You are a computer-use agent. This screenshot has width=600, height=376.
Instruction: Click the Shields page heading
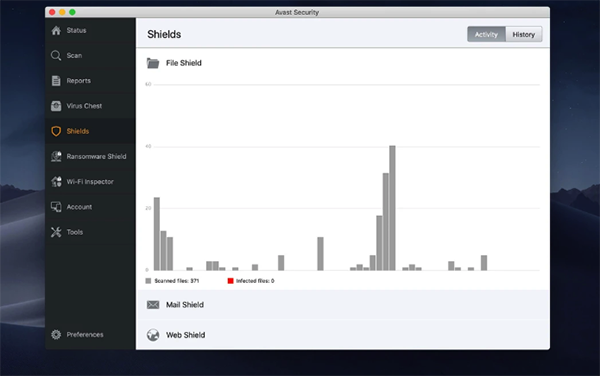[164, 34]
